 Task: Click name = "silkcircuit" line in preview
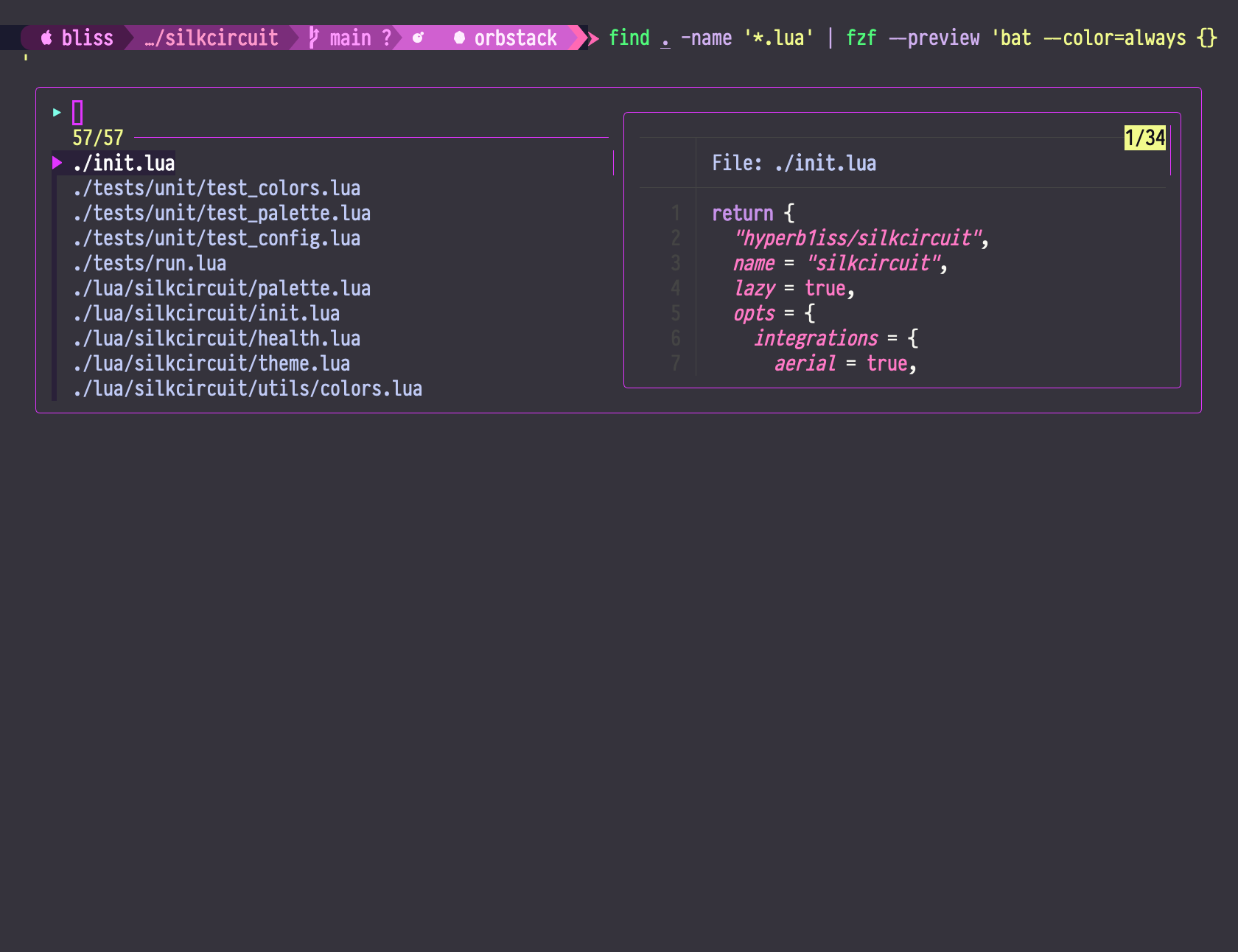[840, 263]
